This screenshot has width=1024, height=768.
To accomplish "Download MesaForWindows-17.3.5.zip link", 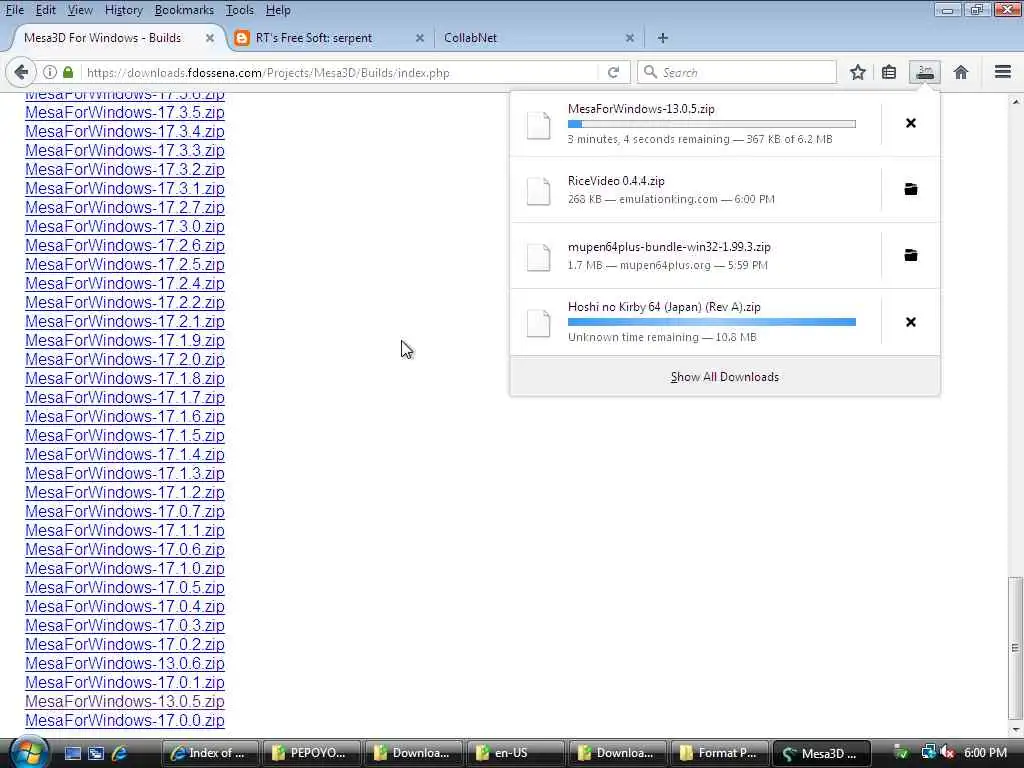I will click(125, 112).
